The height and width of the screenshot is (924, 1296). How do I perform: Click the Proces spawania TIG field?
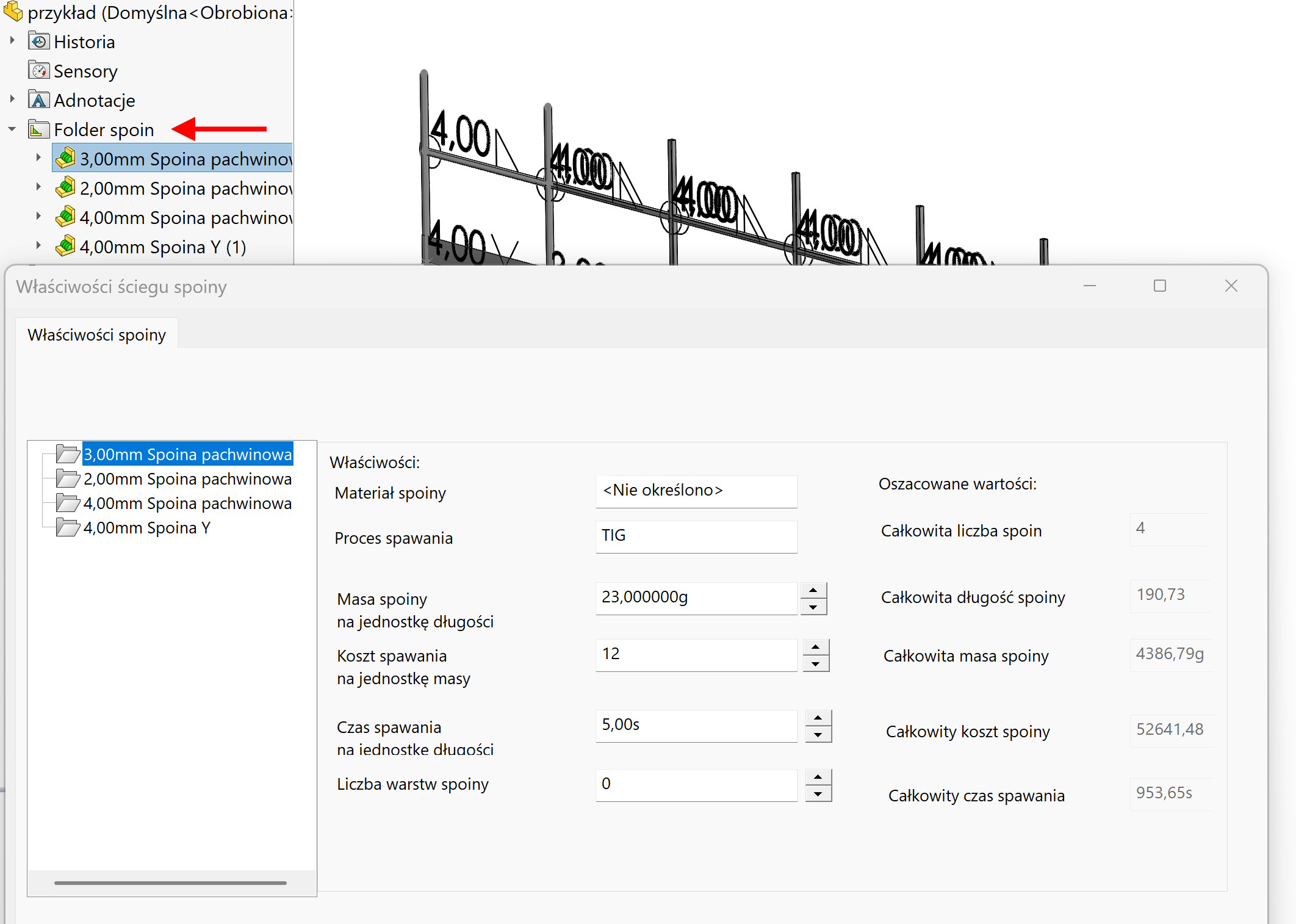click(x=696, y=536)
